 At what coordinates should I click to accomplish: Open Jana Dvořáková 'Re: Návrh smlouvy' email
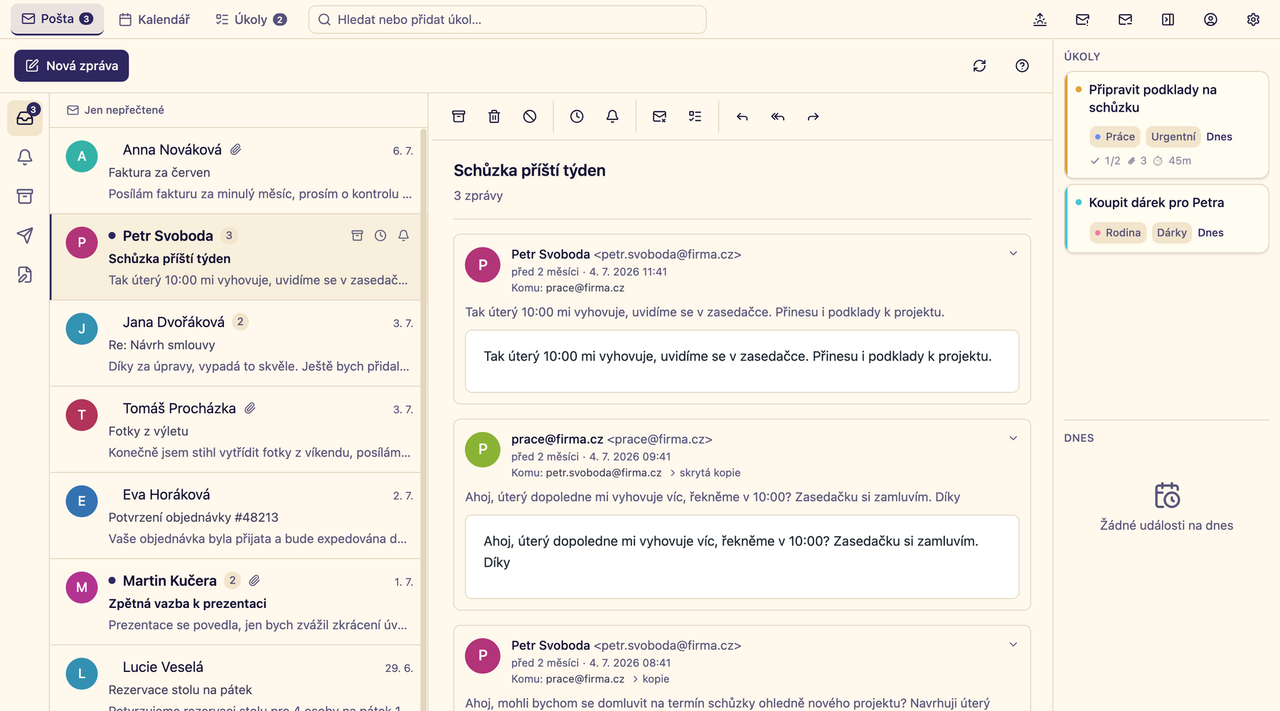click(235, 343)
